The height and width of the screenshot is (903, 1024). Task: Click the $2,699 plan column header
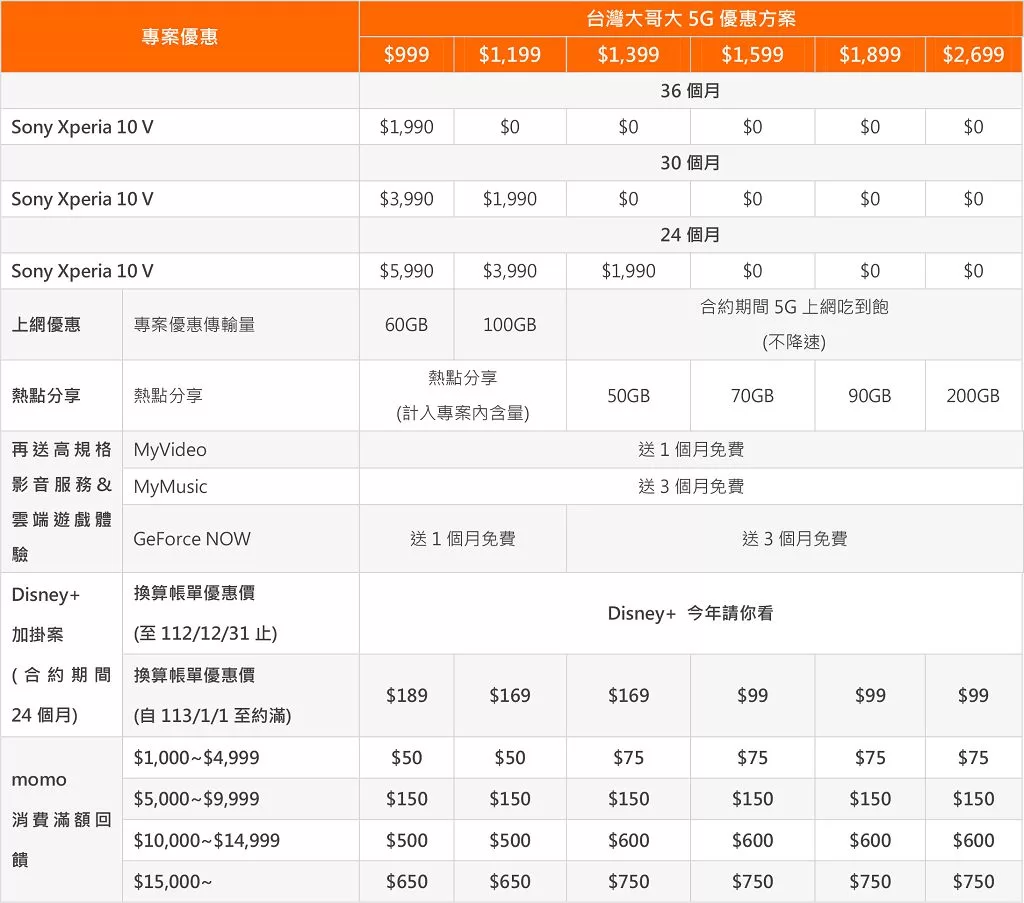973,54
